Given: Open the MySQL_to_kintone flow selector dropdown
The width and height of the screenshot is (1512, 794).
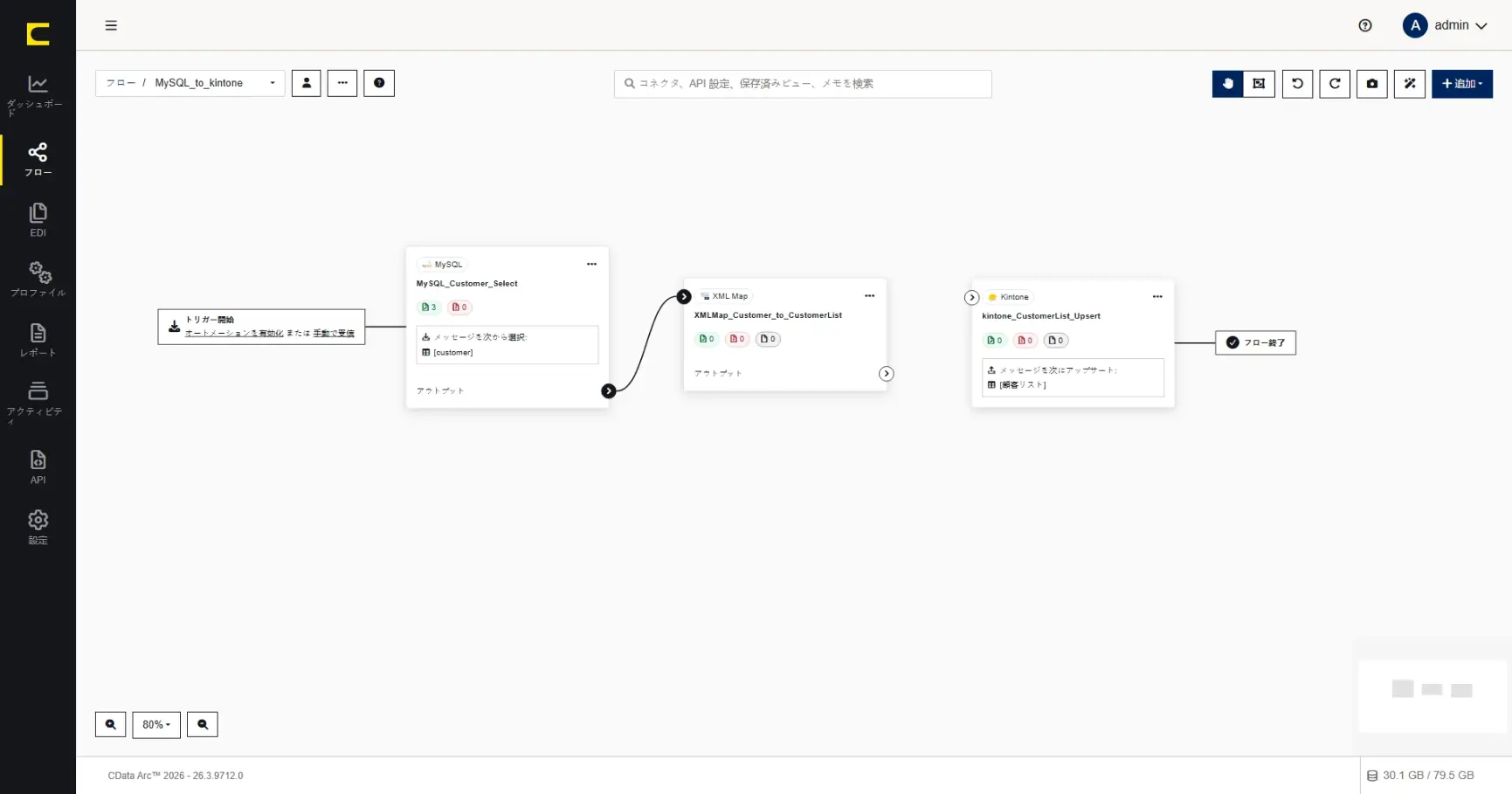Looking at the screenshot, I should pyautogui.click(x=190, y=83).
